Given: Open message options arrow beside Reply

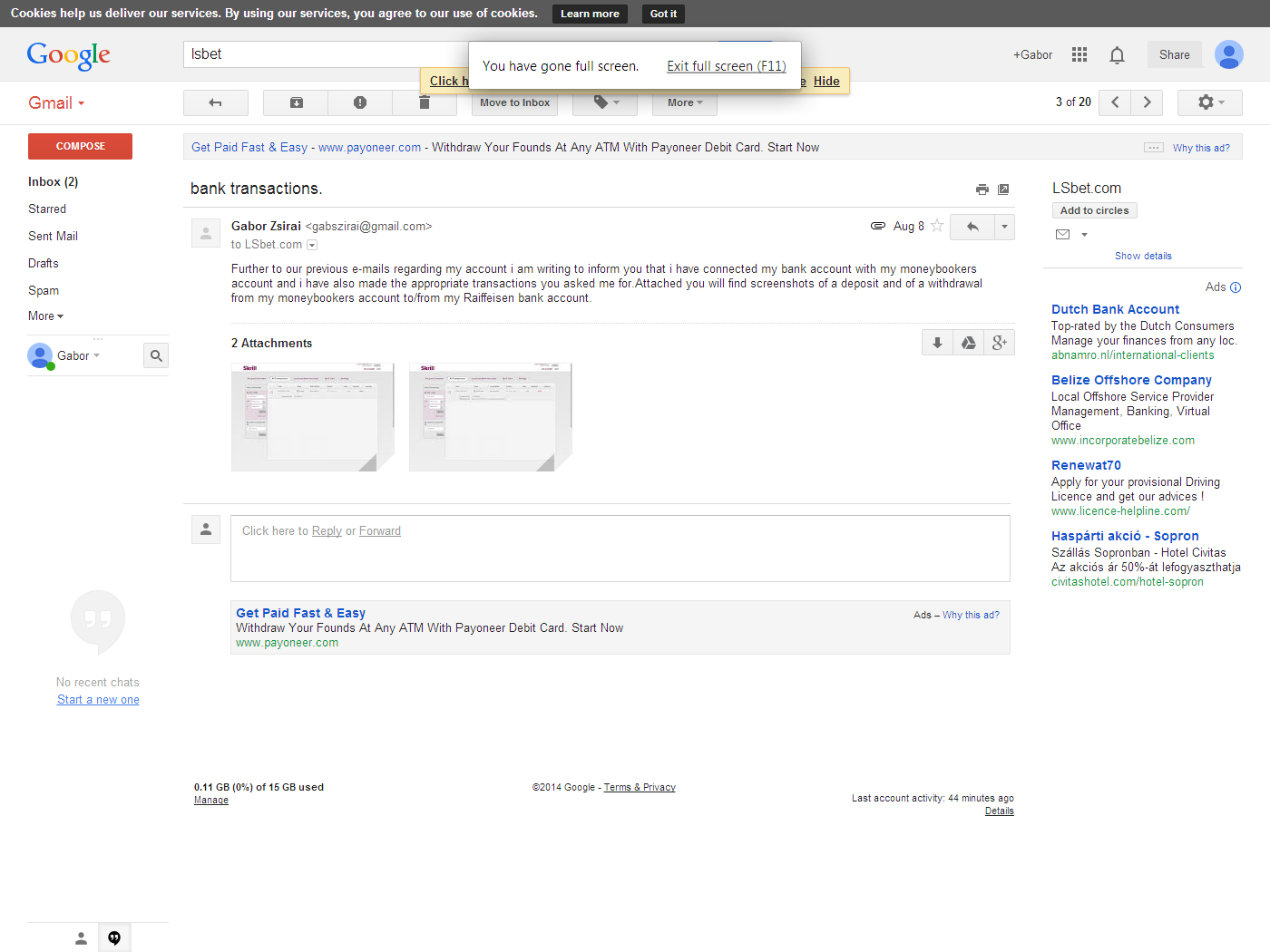Looking at the screenshot, I should (x=1004, y=227).
